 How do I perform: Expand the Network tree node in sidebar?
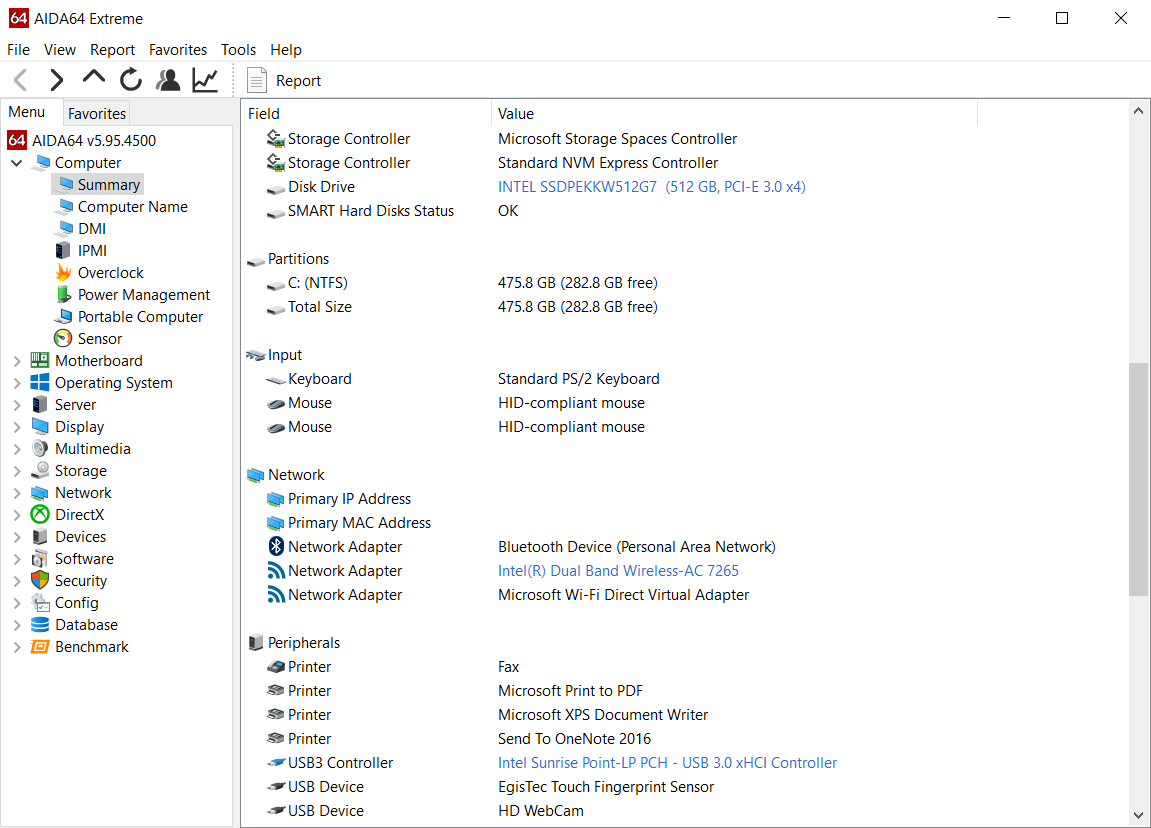[x=17, y=493]
